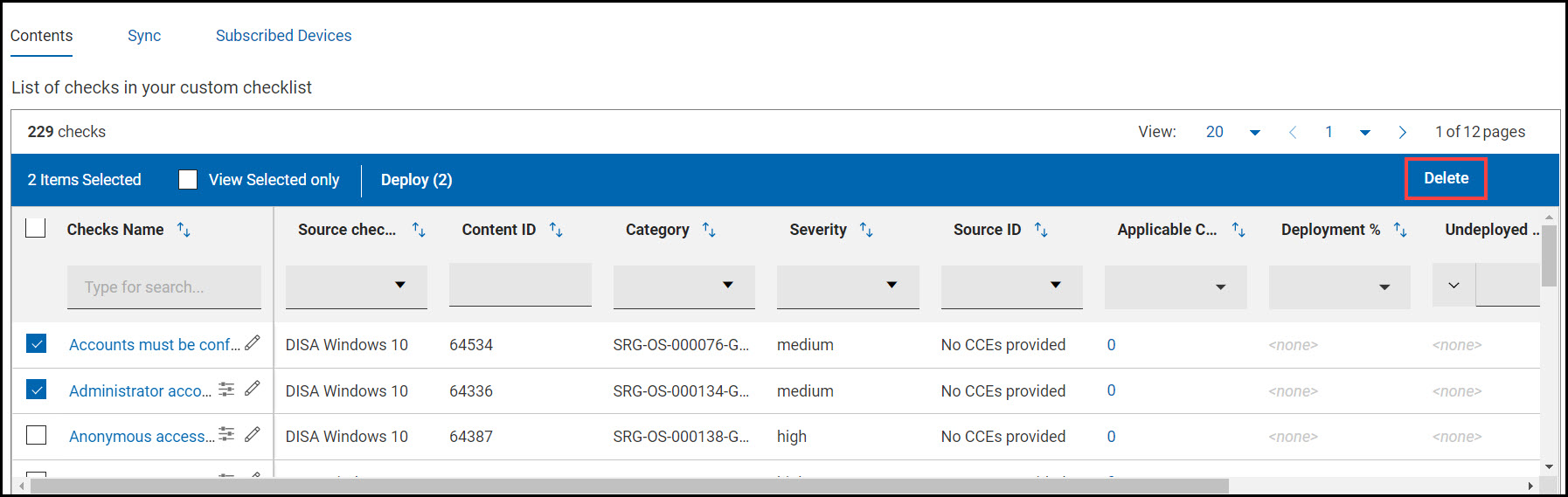Image resolution: width=1568 pixels, height=497 pixels.
Task: Click pencil icon for Anonymous access check
Action: pos(253,434)
